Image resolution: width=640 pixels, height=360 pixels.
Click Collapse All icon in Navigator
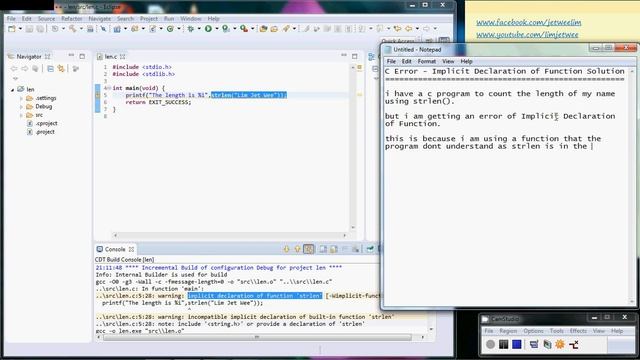click(x=50, y=69)
